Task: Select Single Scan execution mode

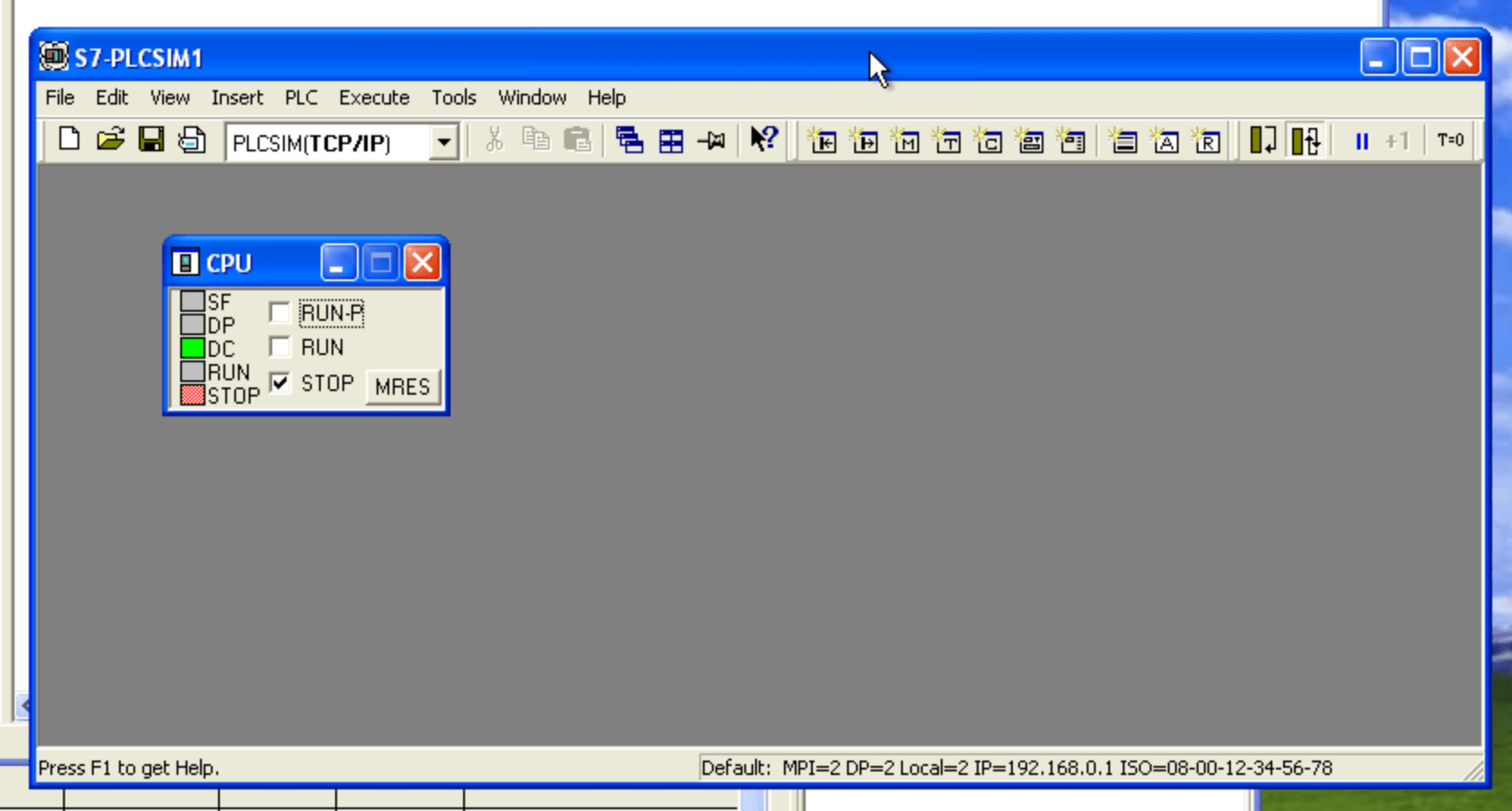Action: pos(1262,141)
